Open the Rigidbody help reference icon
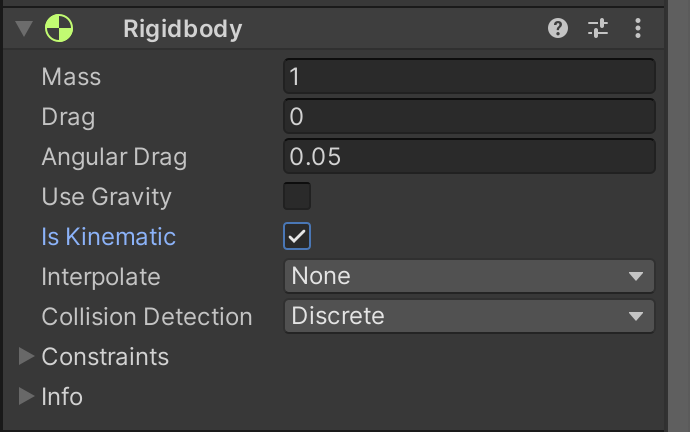This screenshot has width=690, height=432. [x=558, y=29]
